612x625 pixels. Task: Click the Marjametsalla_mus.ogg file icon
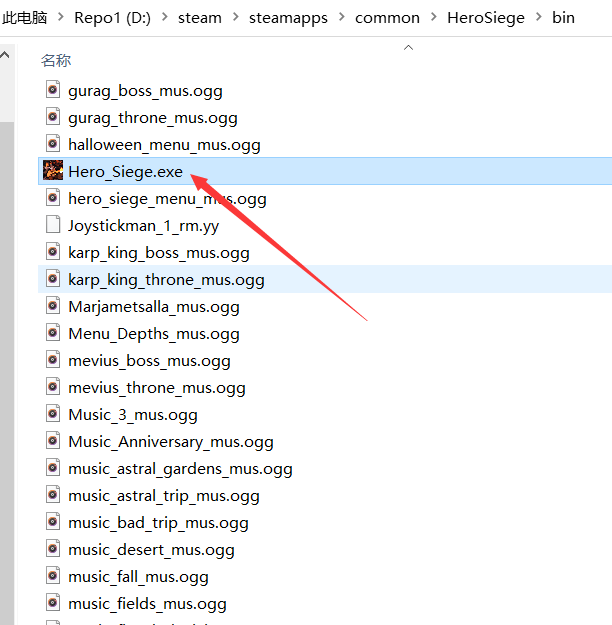[x=53, y=306]
